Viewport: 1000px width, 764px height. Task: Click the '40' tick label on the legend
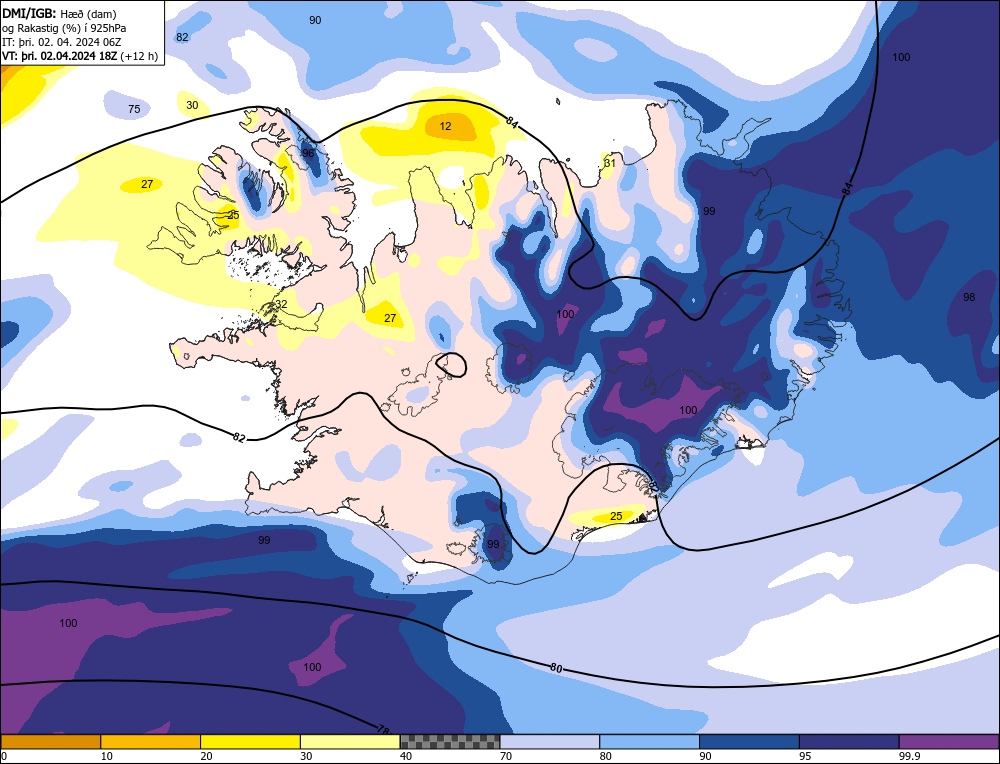pos(406,756)
